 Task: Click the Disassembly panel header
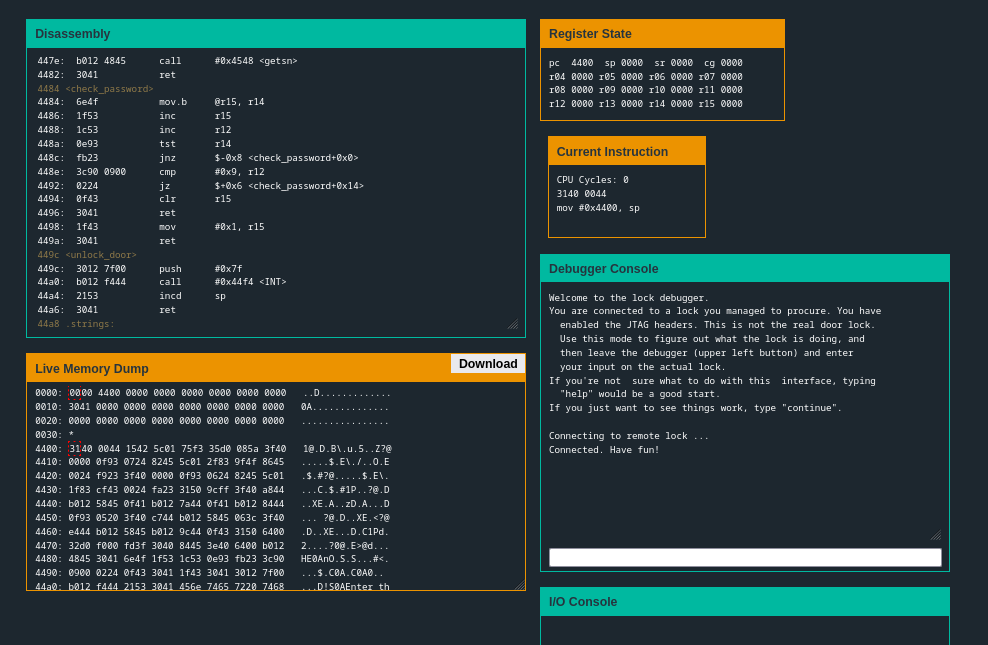pyautogui.click(x=276, y=34)
